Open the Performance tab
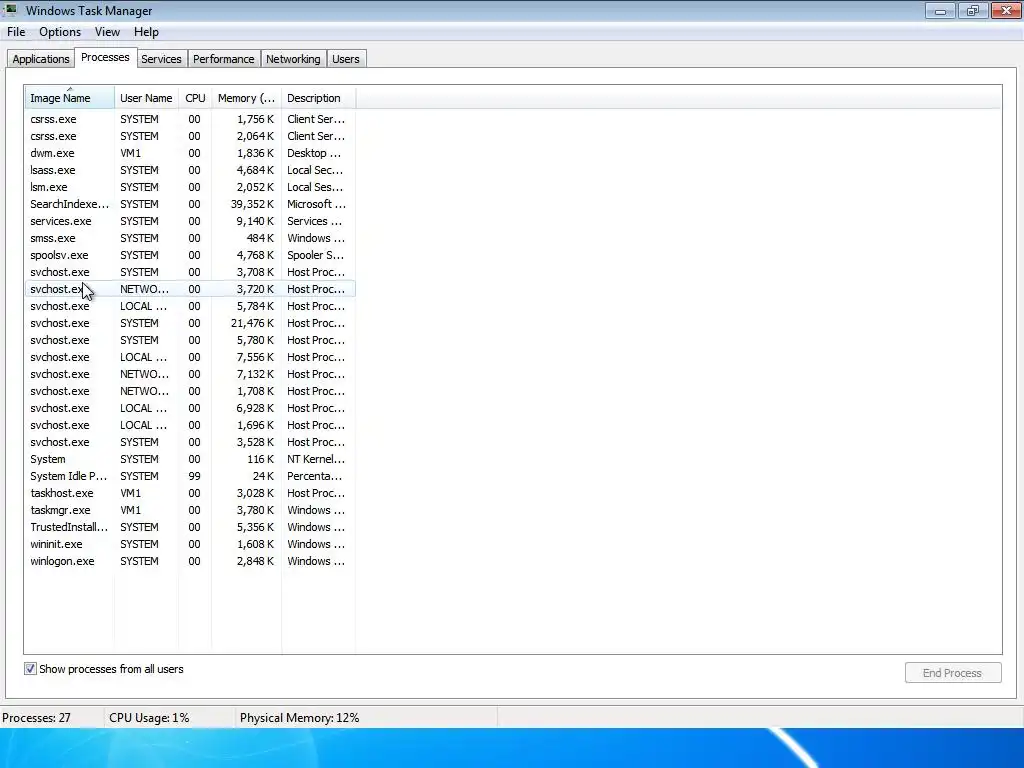The width and height of the screenshot is (1024, 768). [x=223, y=59]
